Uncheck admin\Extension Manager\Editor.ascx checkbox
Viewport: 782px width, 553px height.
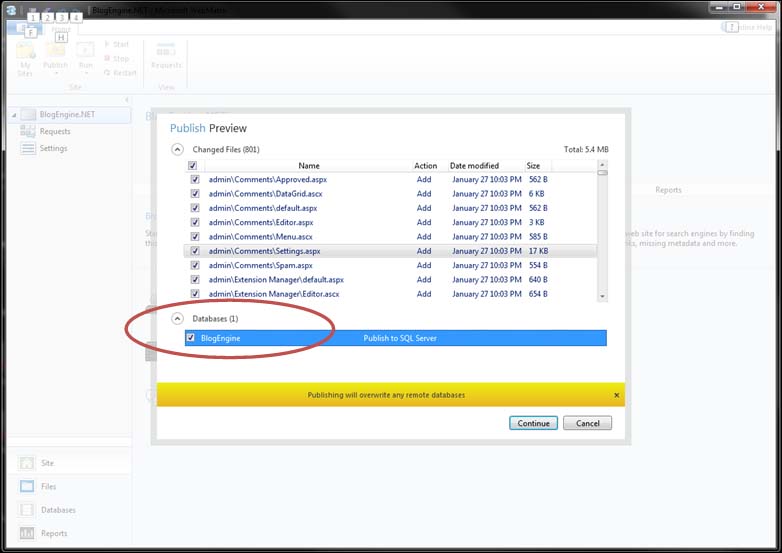pyautogui.click(x=195, y=294)
